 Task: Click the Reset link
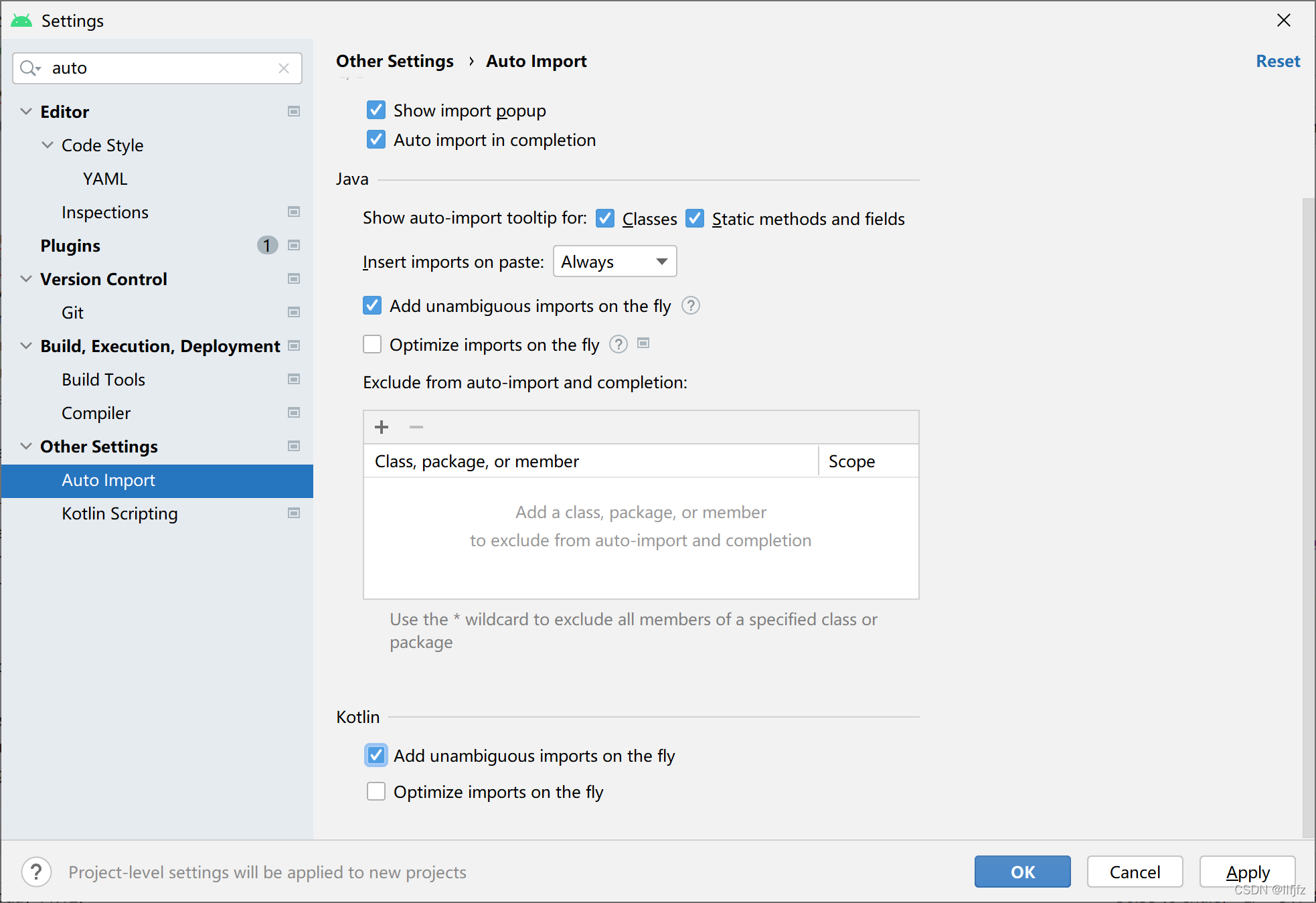click(x=1277, y=61)
